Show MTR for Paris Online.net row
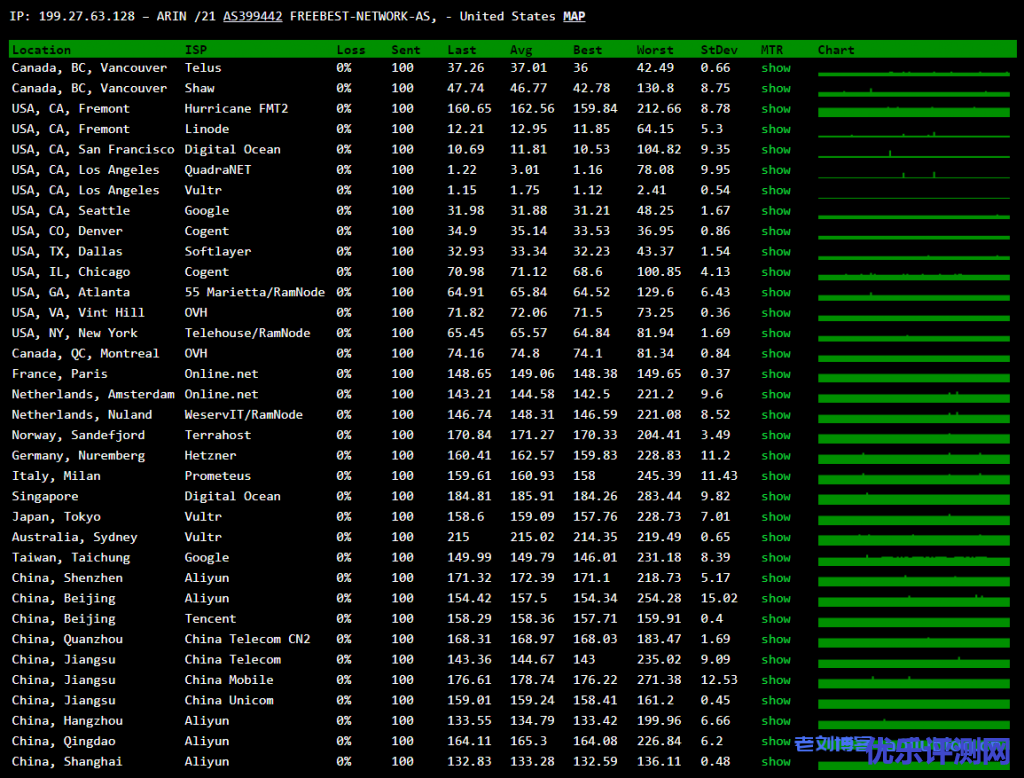 point(775,374)
